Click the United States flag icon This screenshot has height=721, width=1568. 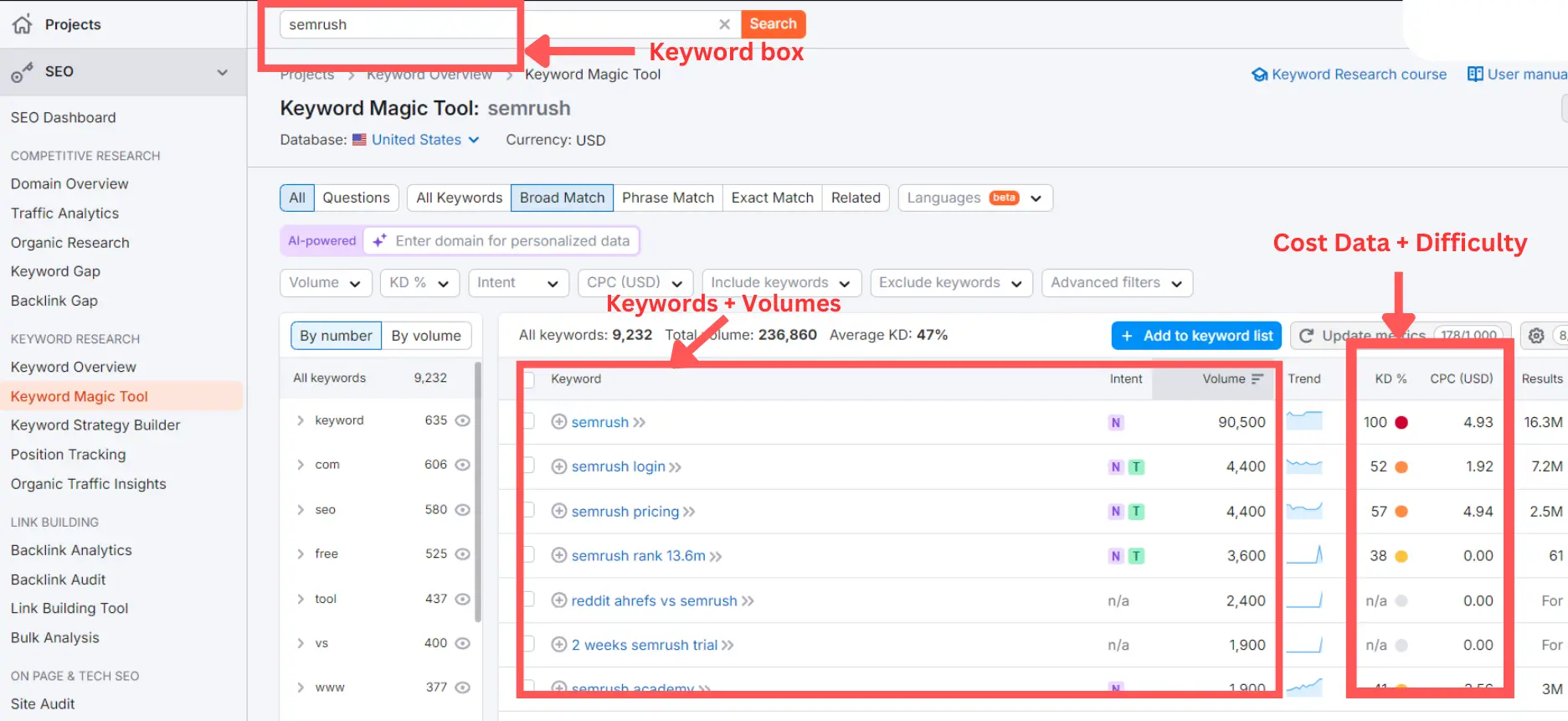[359, 140]
